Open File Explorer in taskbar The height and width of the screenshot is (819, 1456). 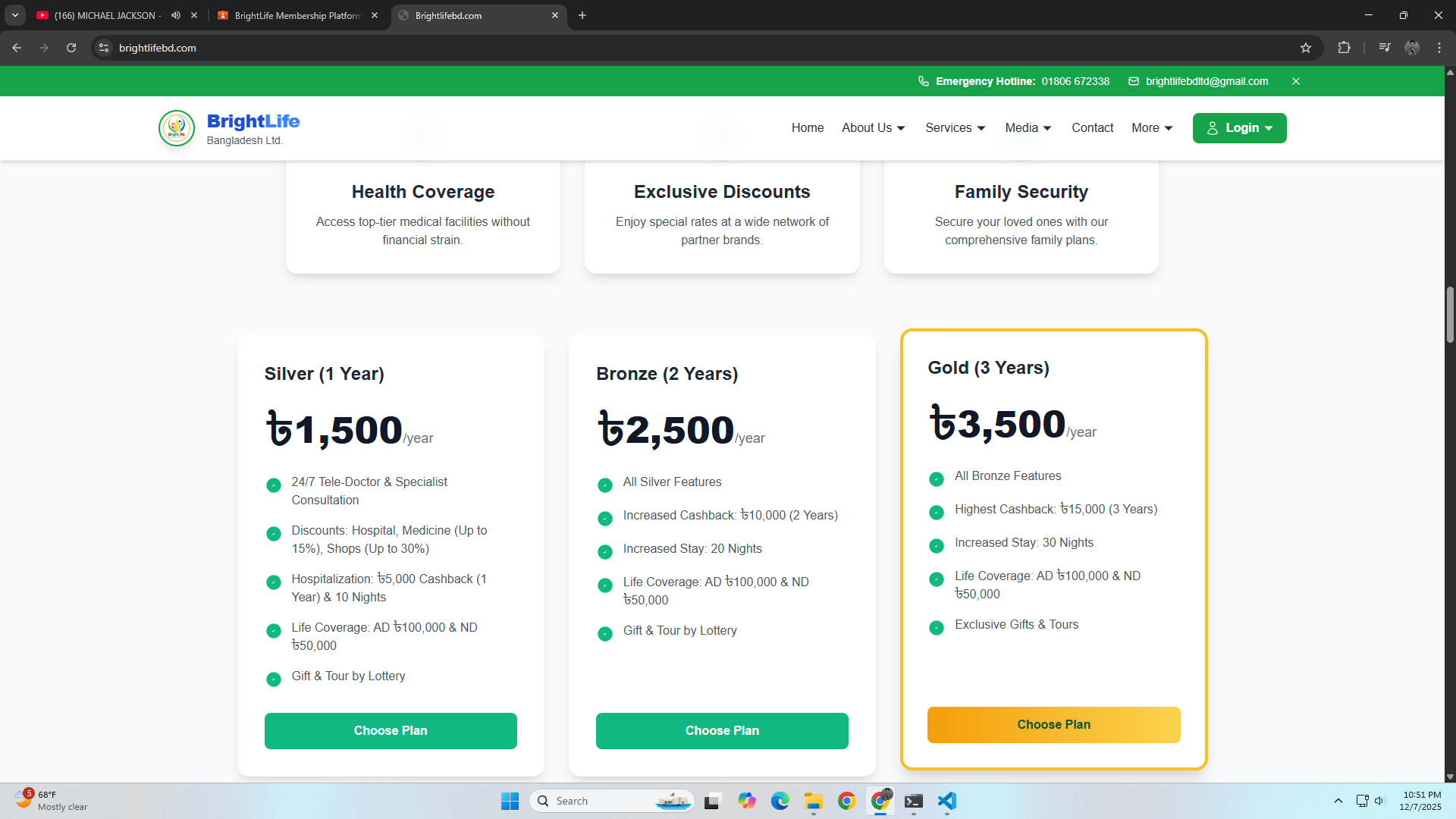click(814, 801)
